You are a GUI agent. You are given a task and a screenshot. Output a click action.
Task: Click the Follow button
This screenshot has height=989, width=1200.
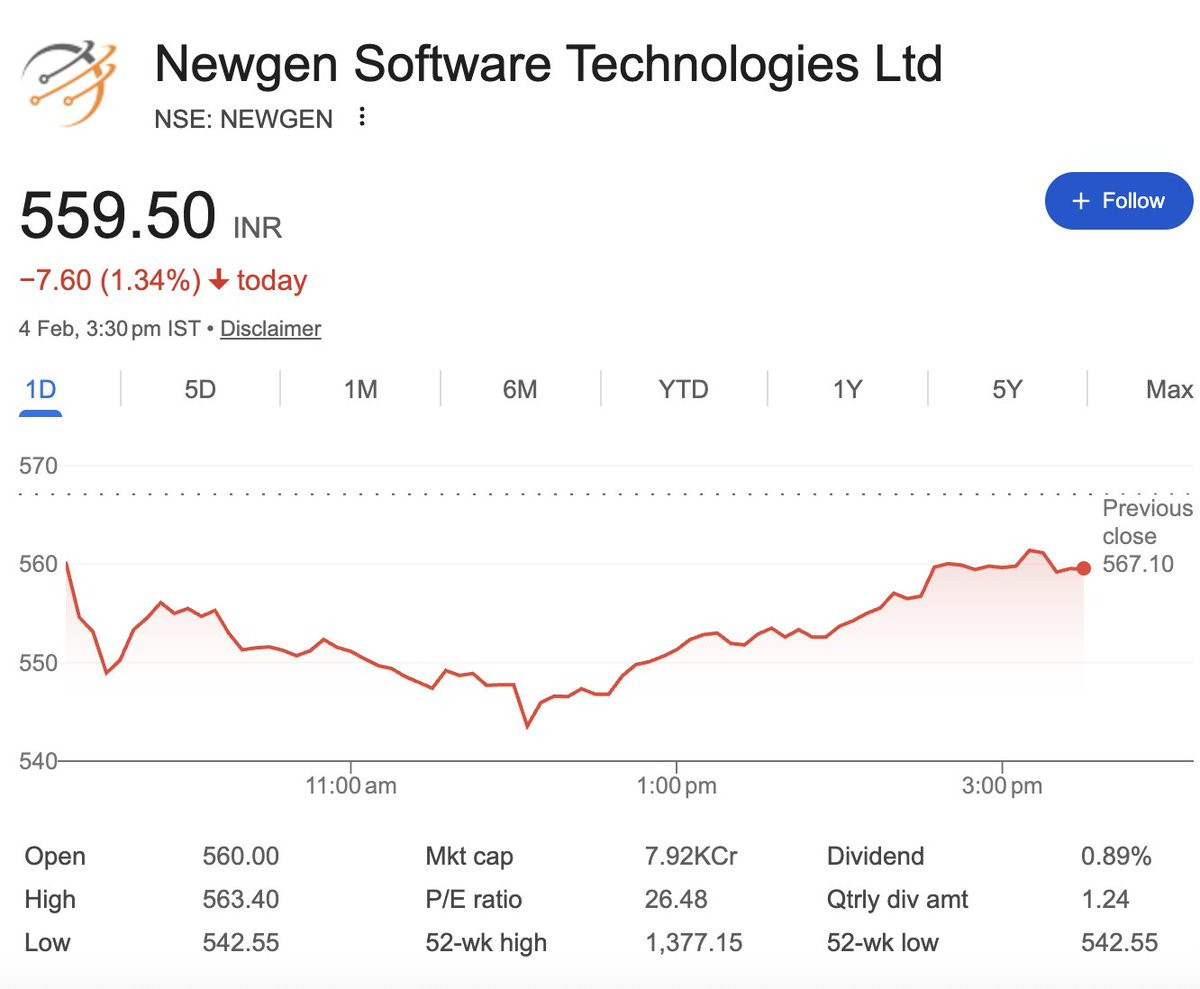click(1118, 201)
